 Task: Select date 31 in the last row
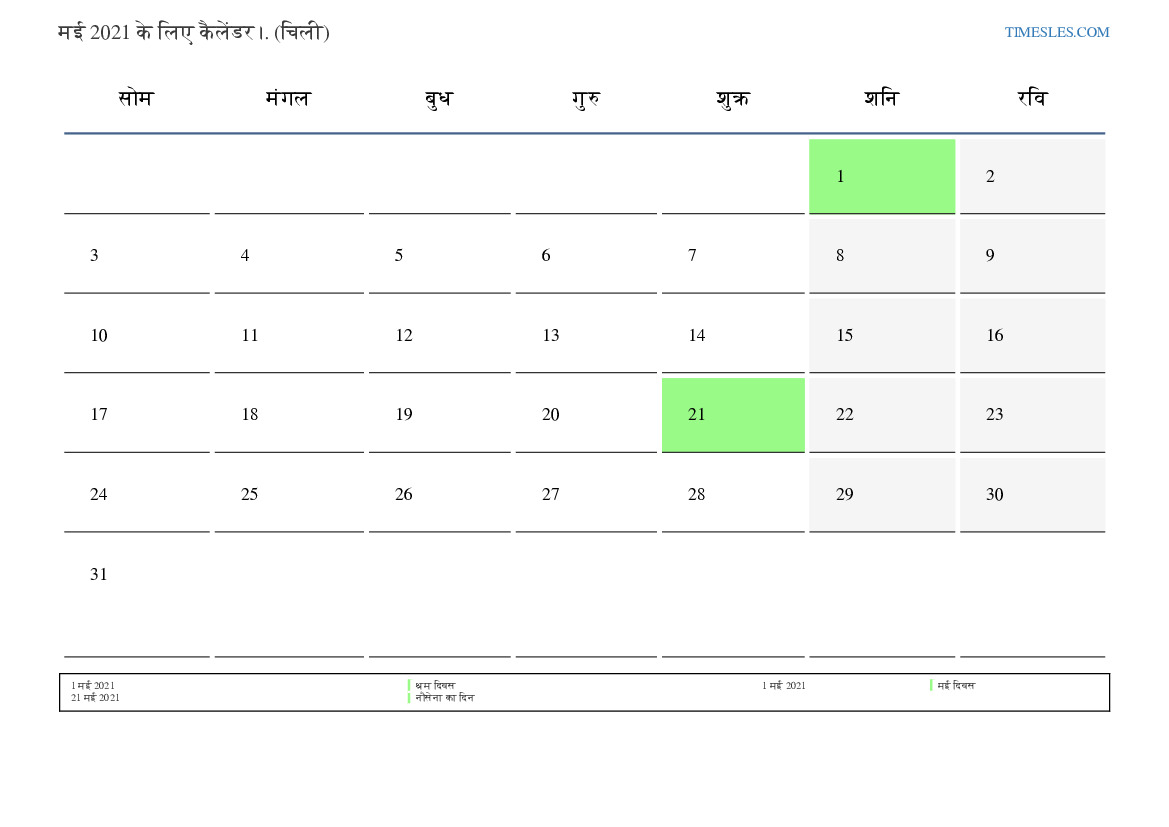pyautogui.click(x=99, y=574)
